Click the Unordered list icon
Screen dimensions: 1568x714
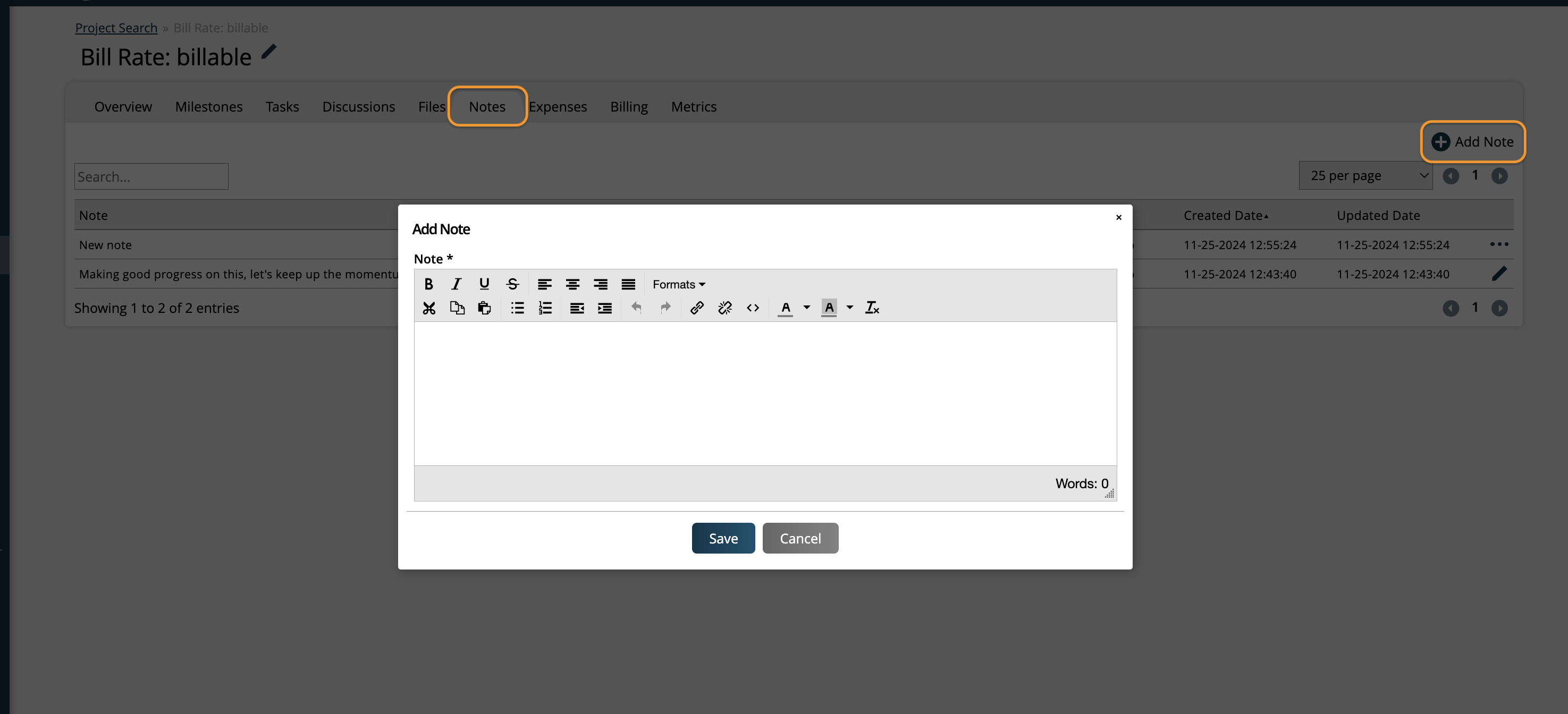coord(517,308)
